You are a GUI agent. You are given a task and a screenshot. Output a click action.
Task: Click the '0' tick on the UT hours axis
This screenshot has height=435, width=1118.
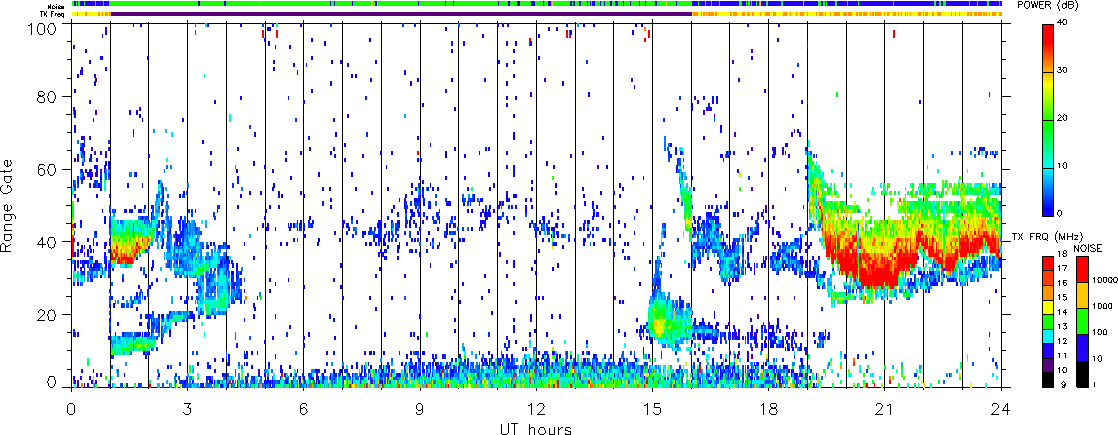click(x=71, y=409)
